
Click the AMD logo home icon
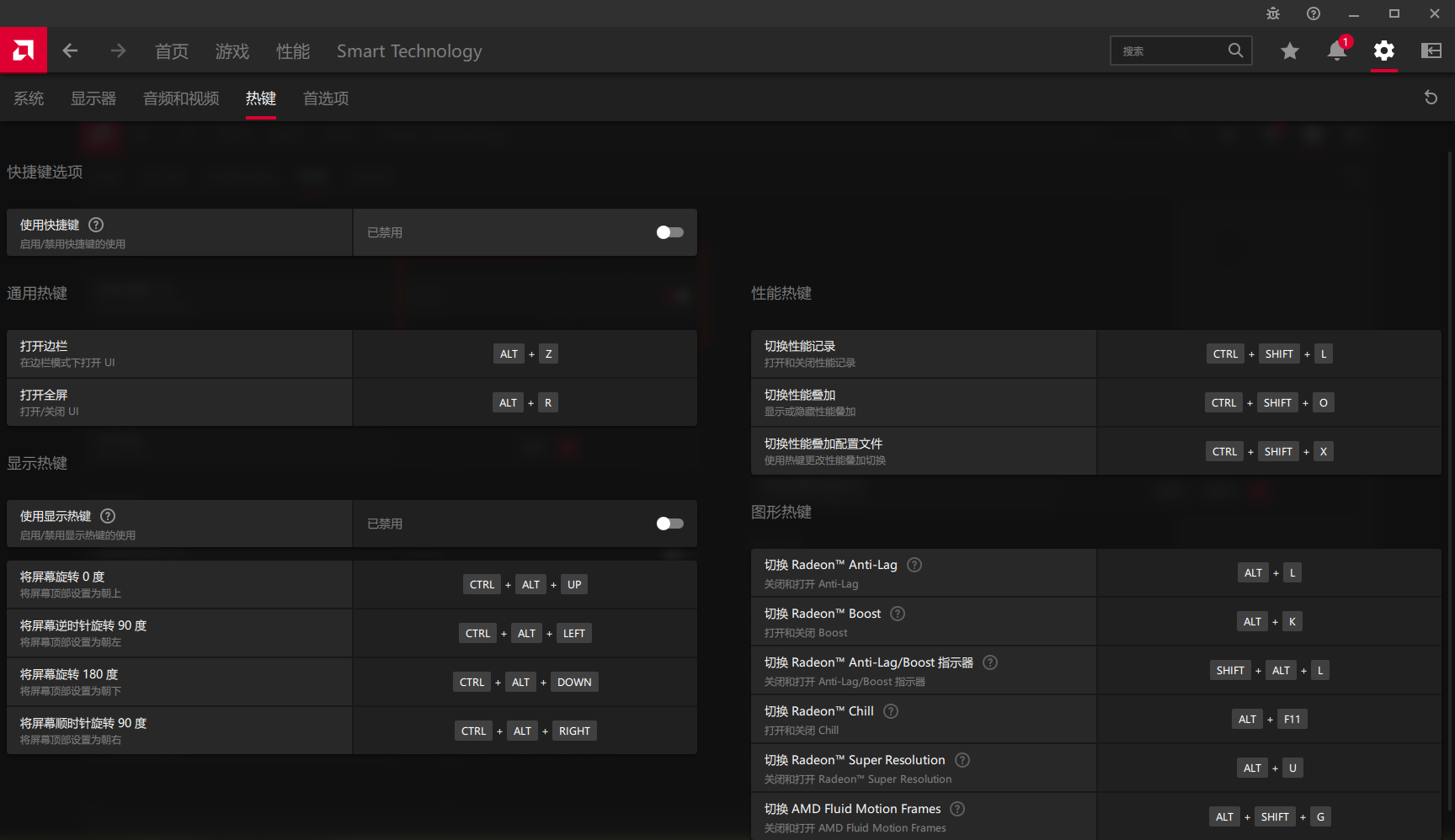click(24, 51)
